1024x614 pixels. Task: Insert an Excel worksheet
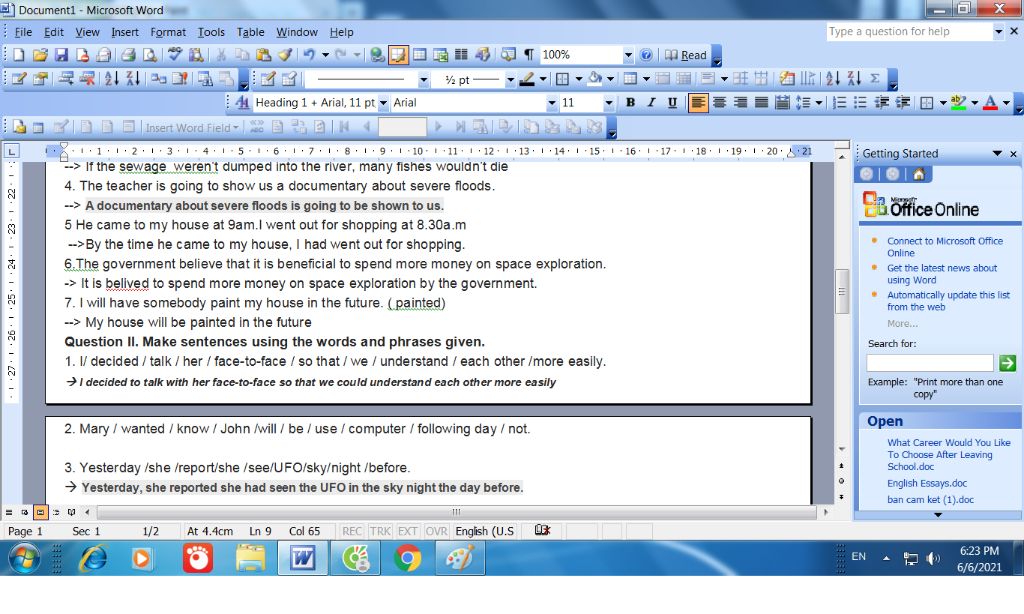click(x=441, y=56)
